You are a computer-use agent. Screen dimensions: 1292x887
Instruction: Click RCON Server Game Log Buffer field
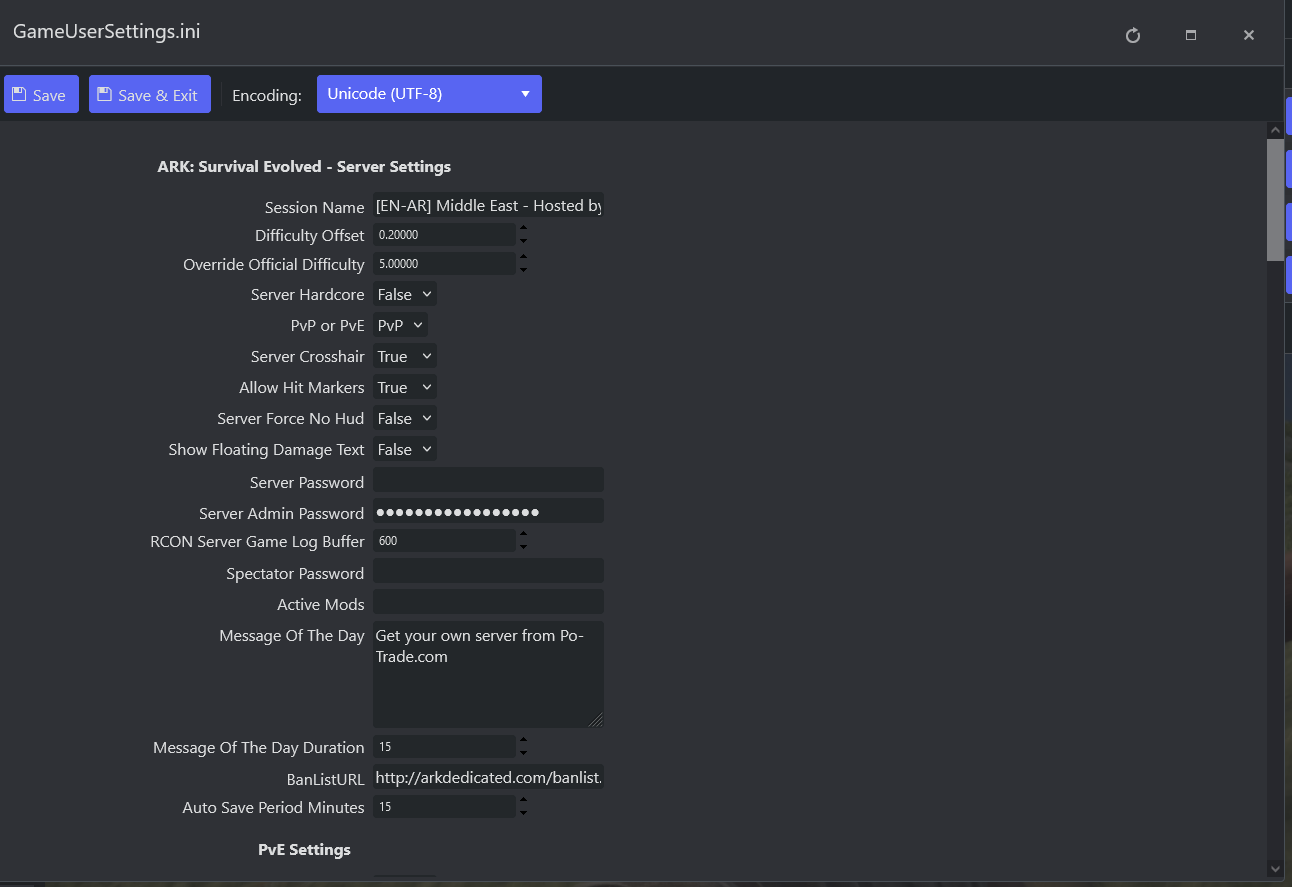[444, 540]
